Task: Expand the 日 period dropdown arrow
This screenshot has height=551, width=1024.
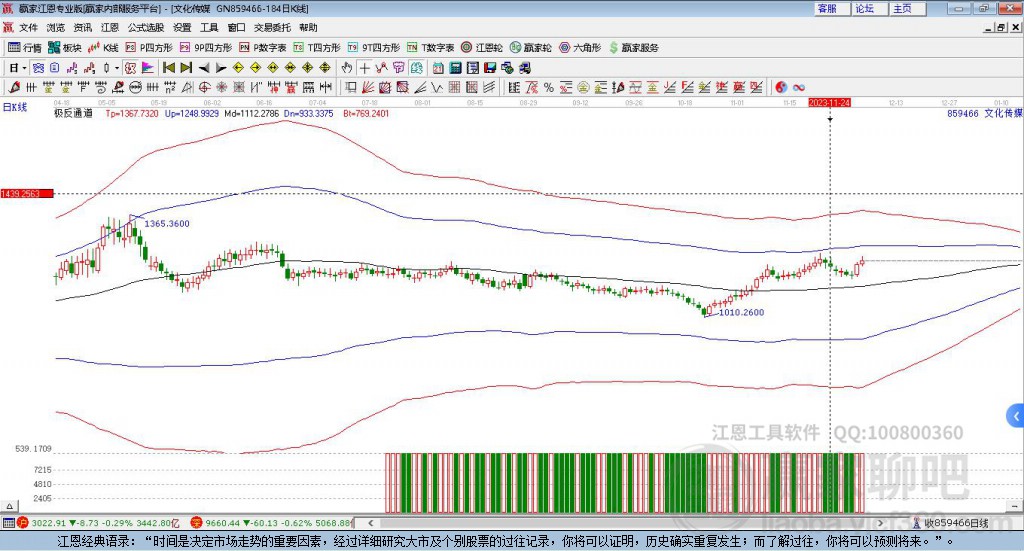Action: (24, 68)
